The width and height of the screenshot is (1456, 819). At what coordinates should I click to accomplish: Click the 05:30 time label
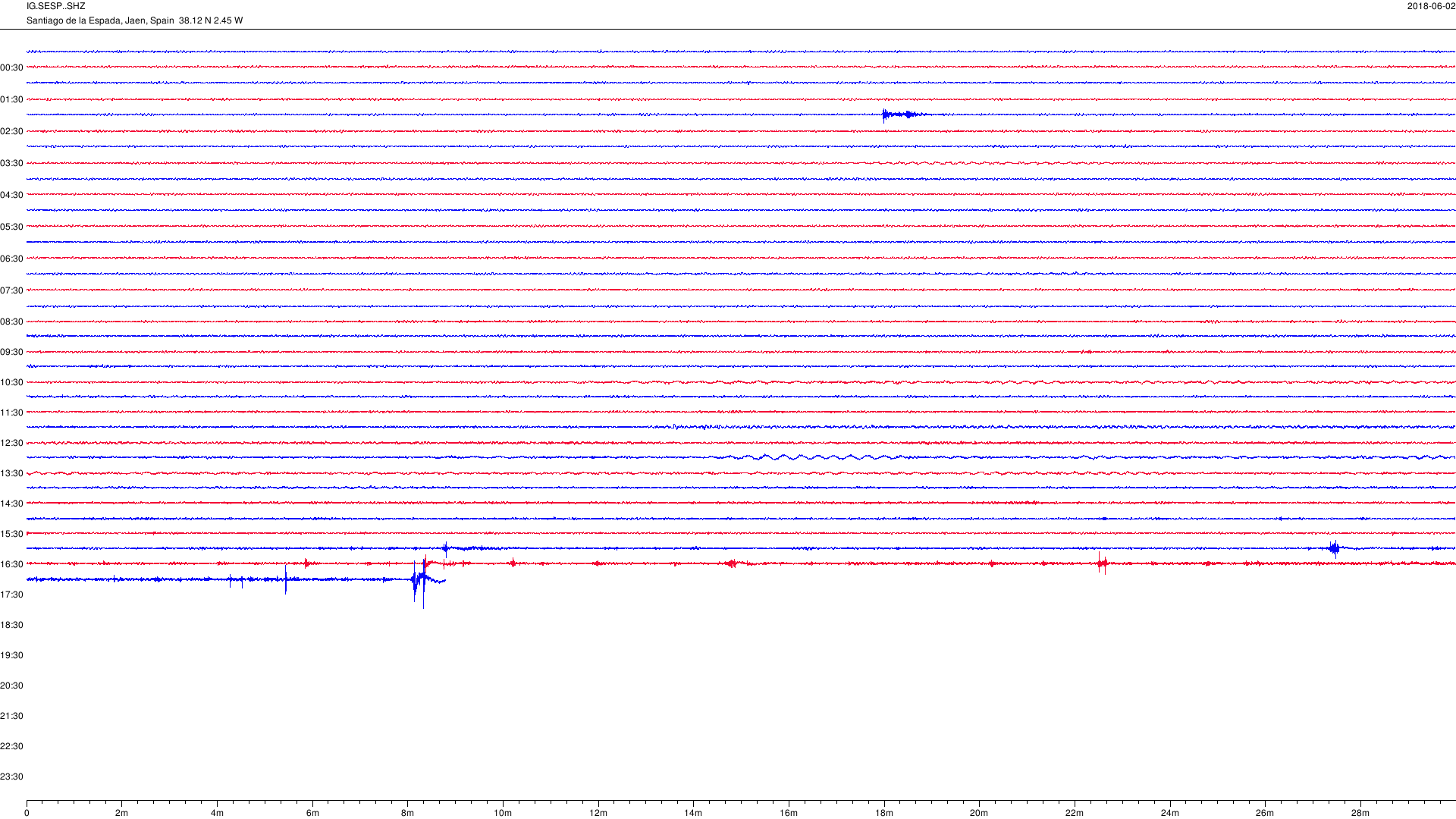click(11, 227)
